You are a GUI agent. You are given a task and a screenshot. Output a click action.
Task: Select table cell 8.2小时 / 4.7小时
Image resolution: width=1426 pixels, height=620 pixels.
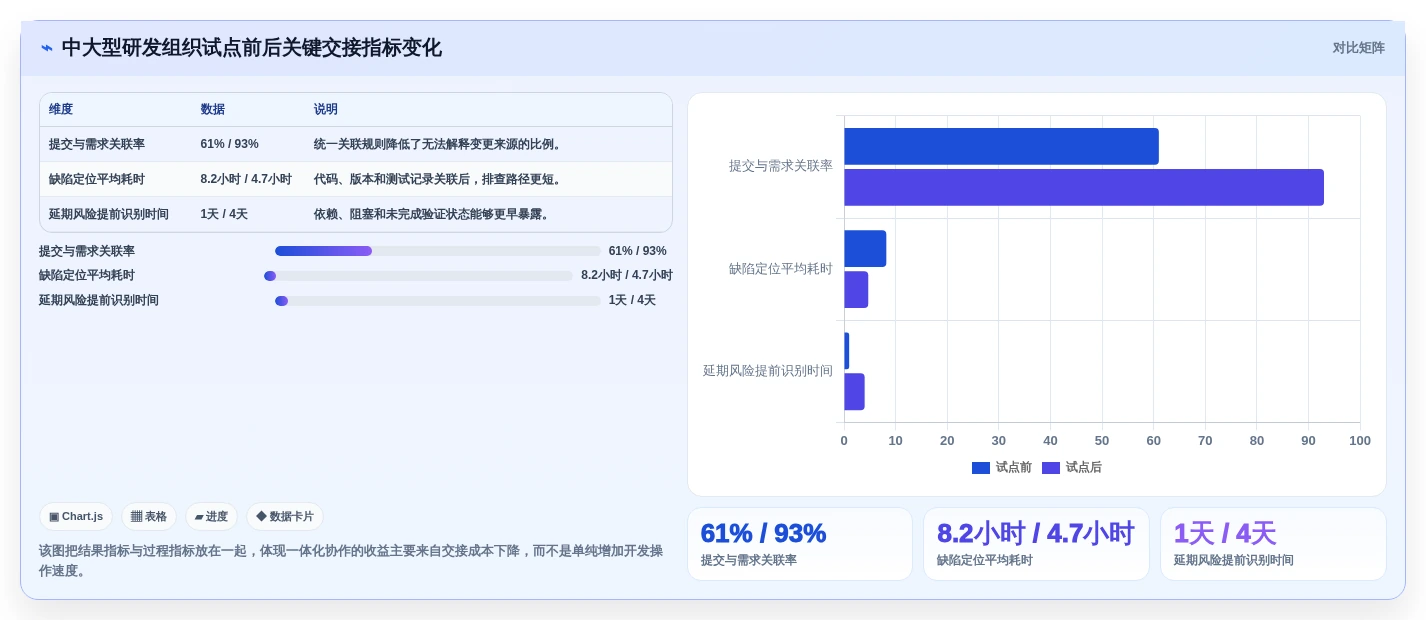246,179
